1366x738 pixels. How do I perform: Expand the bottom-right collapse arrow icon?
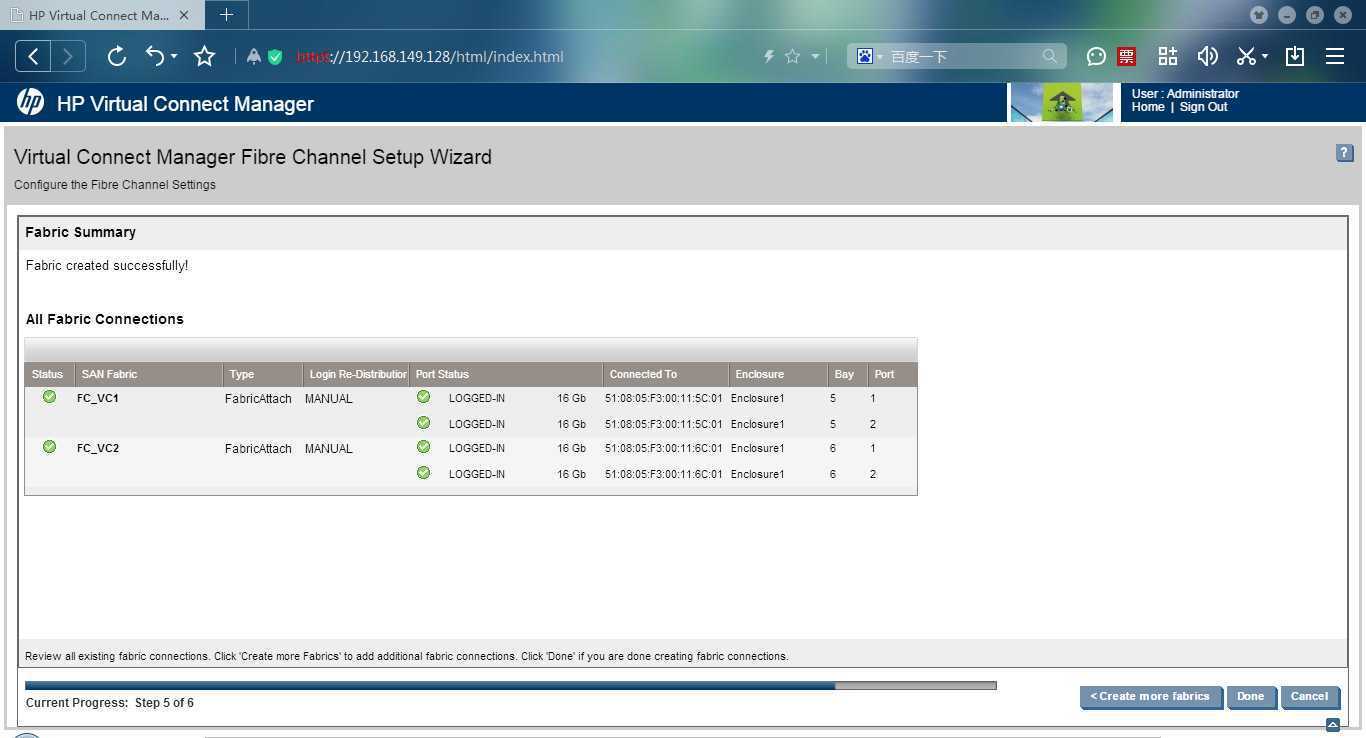(1332, 724)
